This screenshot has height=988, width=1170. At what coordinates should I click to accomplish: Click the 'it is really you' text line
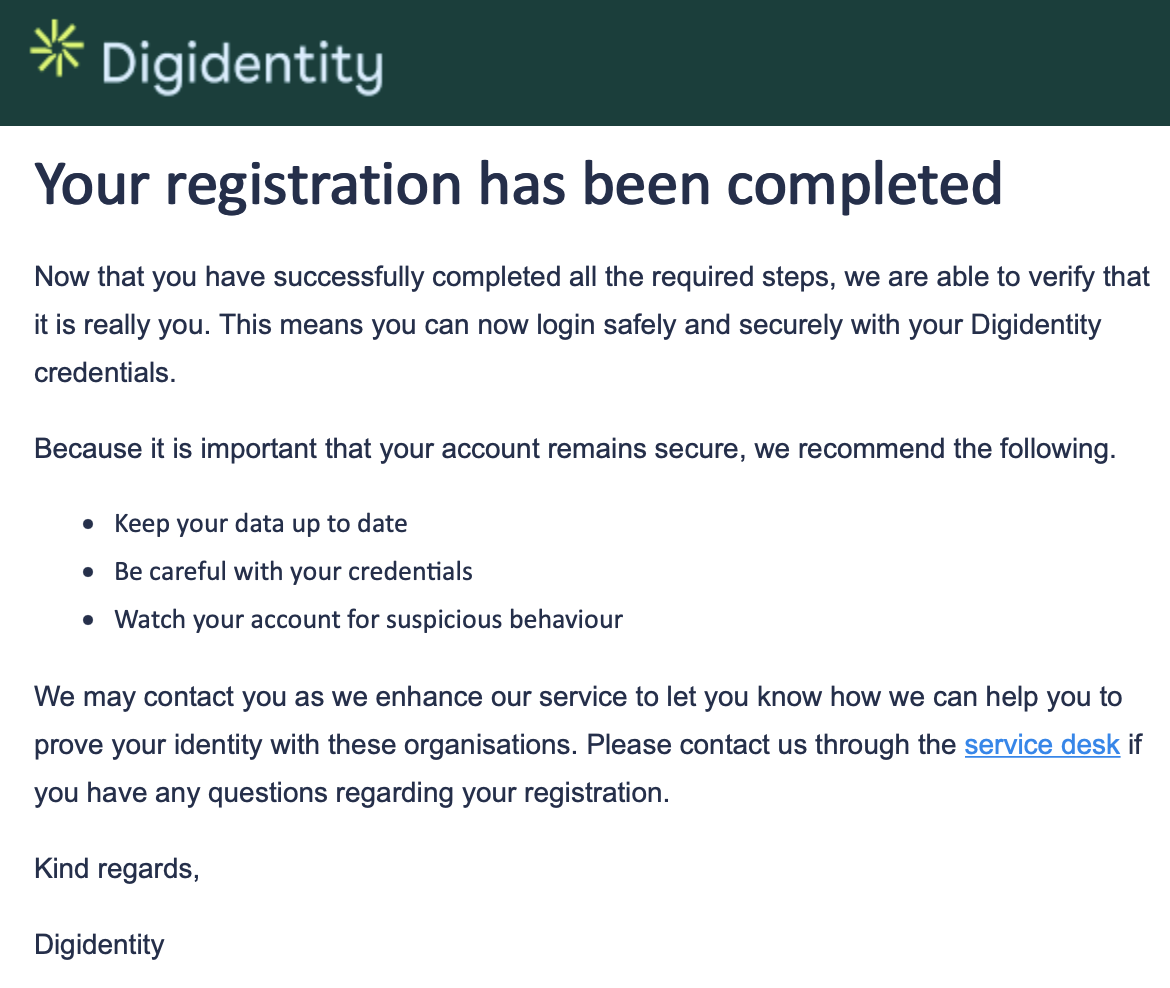(568, 325)
